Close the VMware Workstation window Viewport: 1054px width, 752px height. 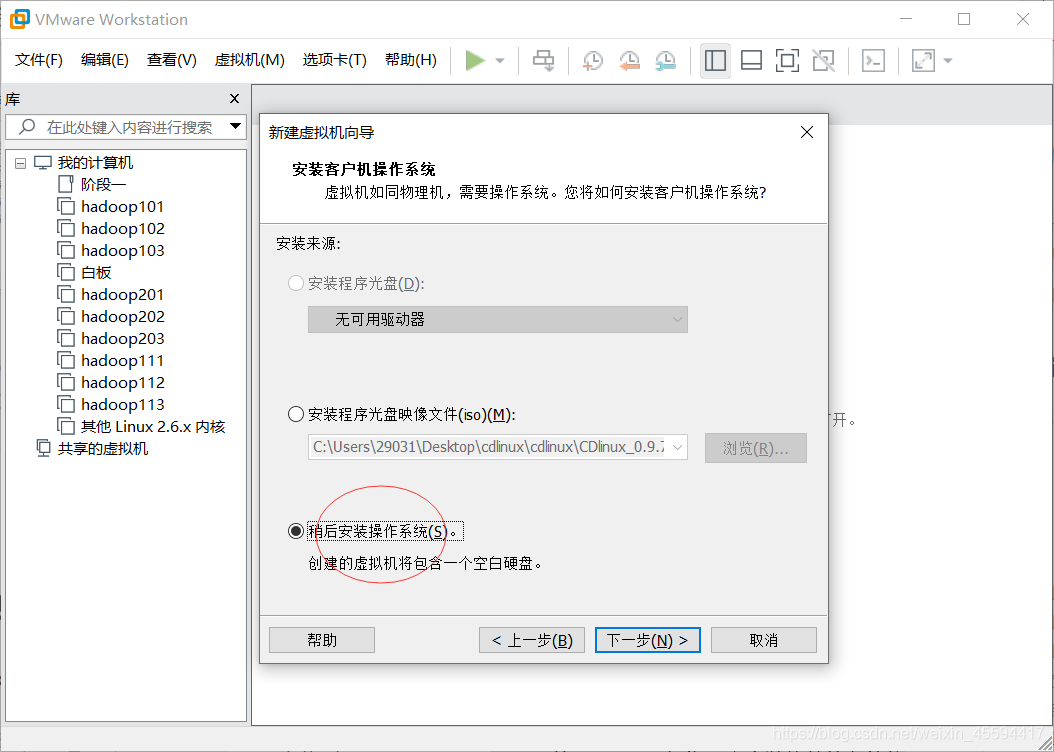tap(1022, 19)
